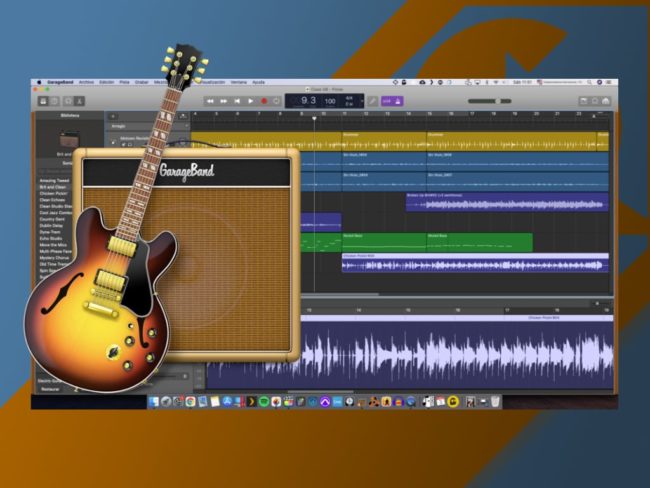
Task: Click the Restaurar button in Library
Action: point(51,389)
